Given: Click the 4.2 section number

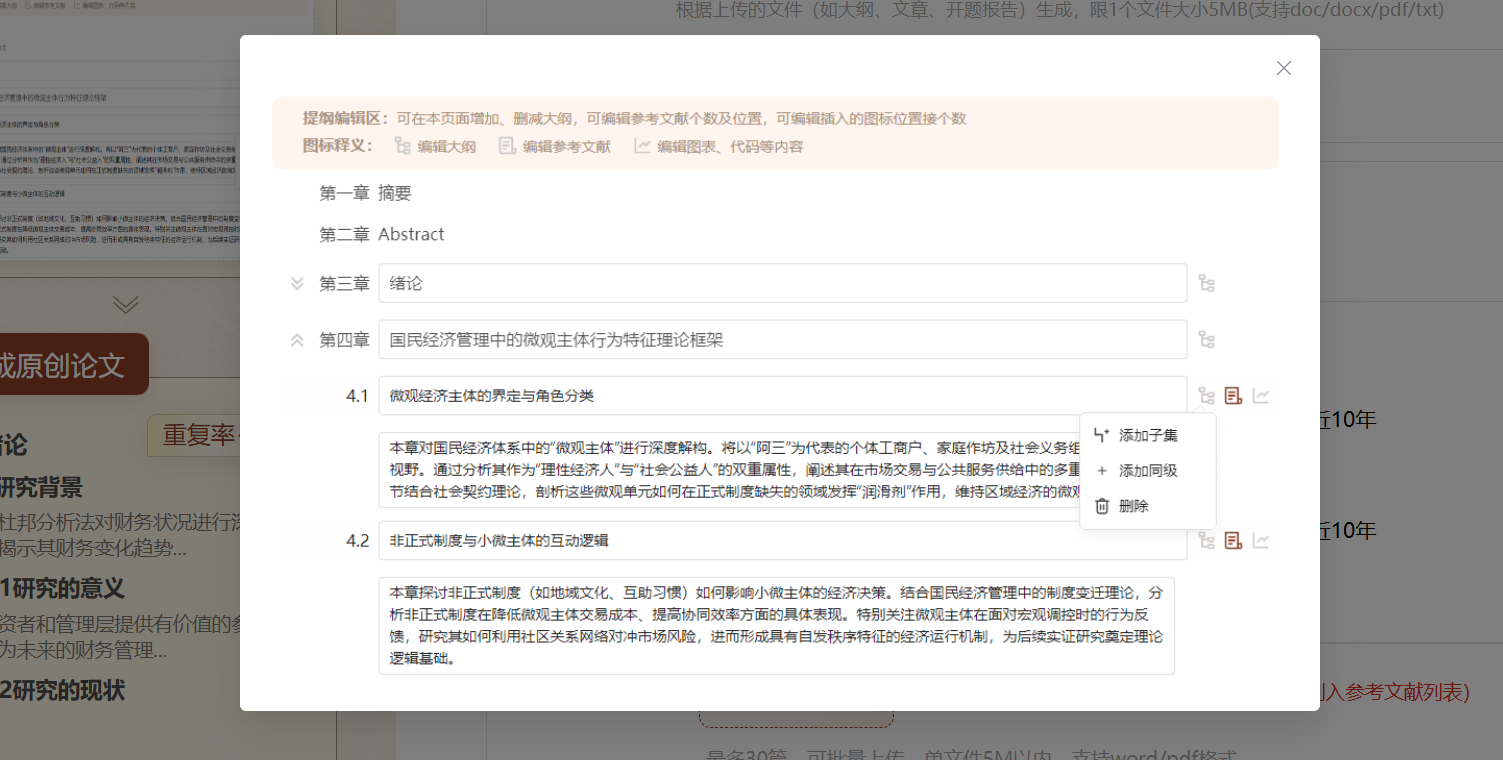Looking at the screenshot, I should click(357, 541).
